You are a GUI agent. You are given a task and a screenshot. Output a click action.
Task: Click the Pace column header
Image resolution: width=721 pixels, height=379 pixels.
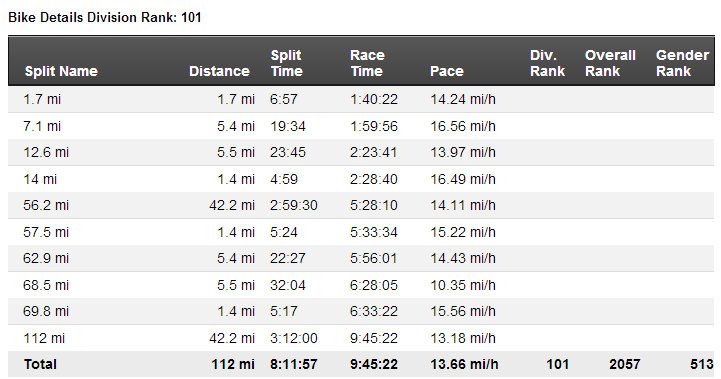click(446, 71)
